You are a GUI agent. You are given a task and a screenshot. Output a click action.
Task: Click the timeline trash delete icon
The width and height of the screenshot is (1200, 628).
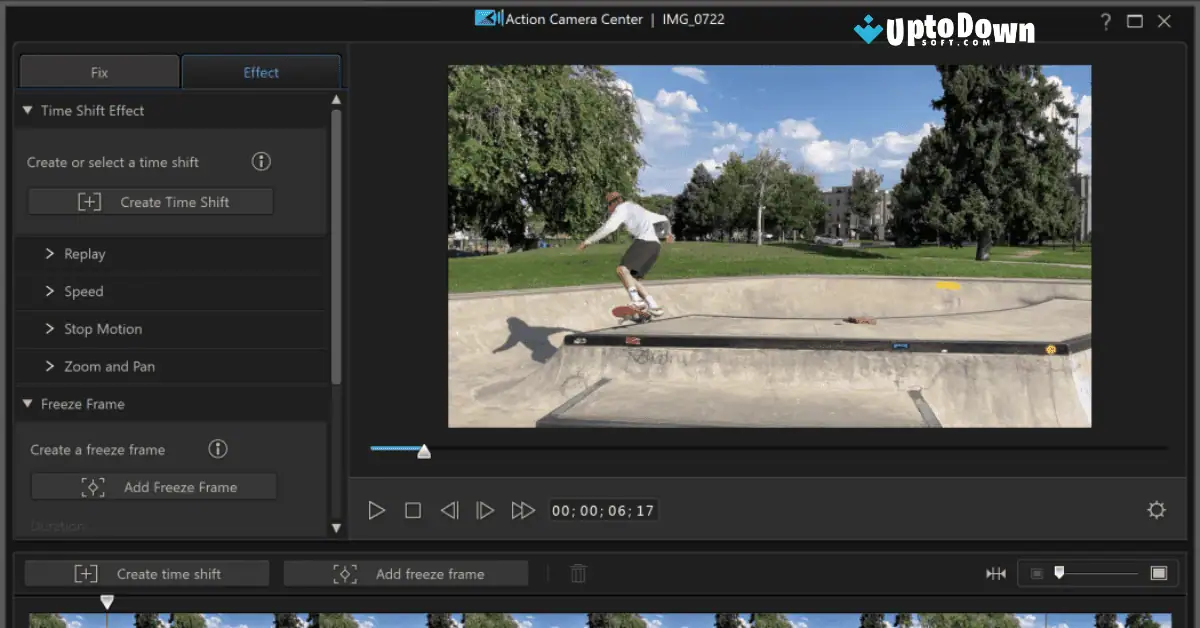coord(578,573)
